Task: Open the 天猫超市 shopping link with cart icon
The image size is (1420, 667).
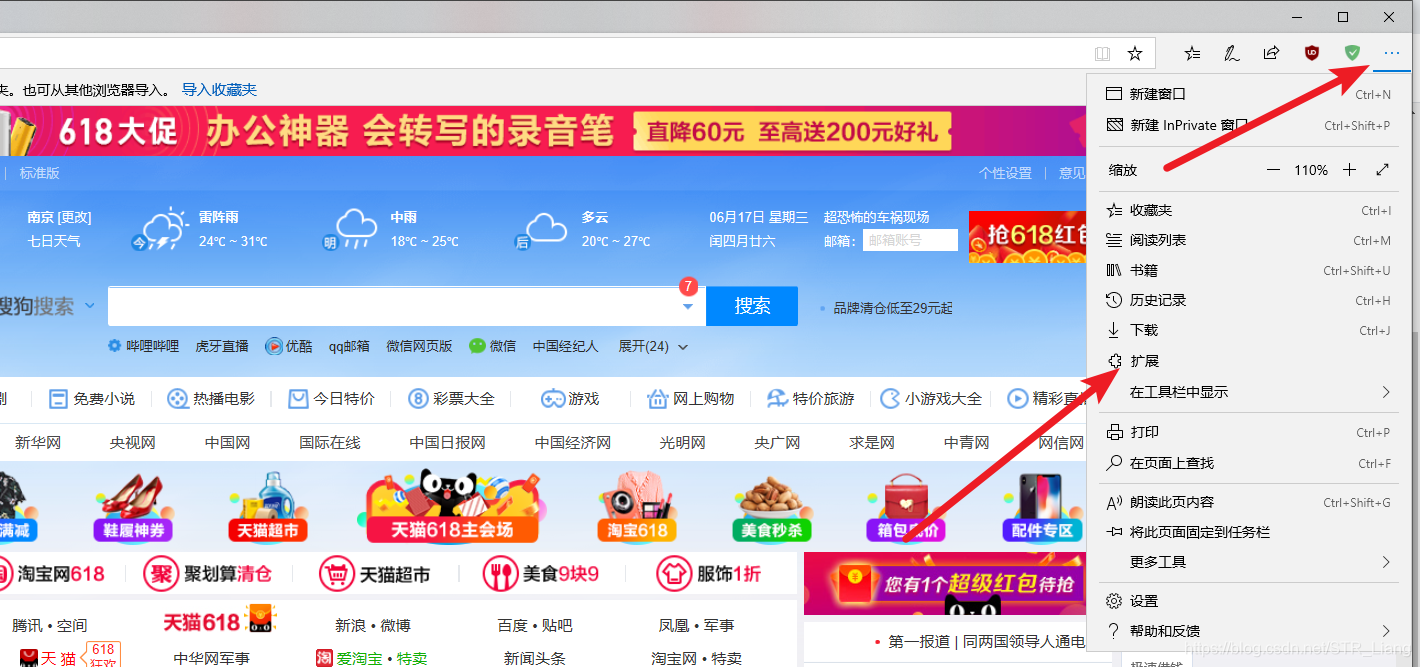Action: tap(375, 574)
